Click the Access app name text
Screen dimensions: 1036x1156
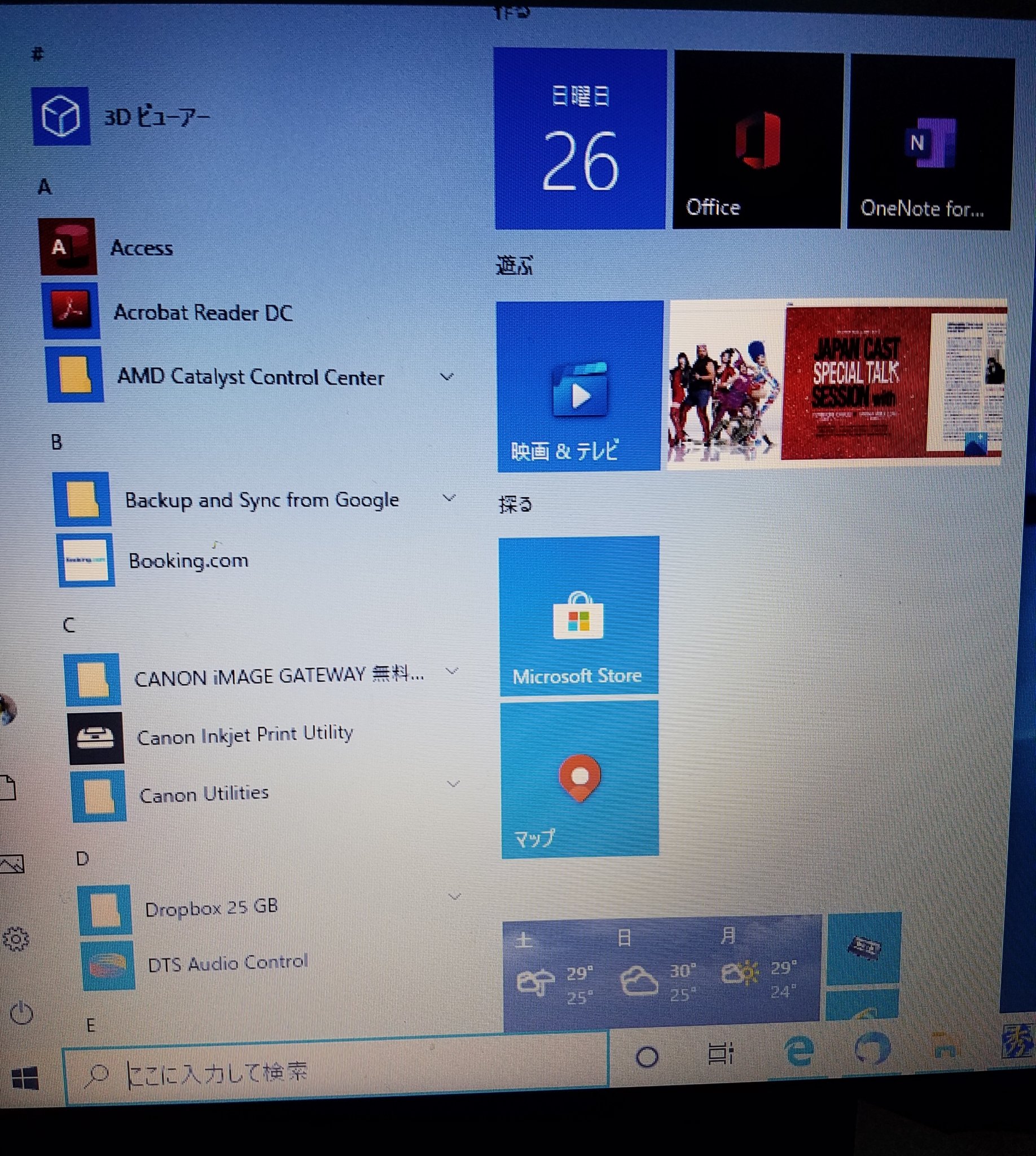(x=142, y=248)
